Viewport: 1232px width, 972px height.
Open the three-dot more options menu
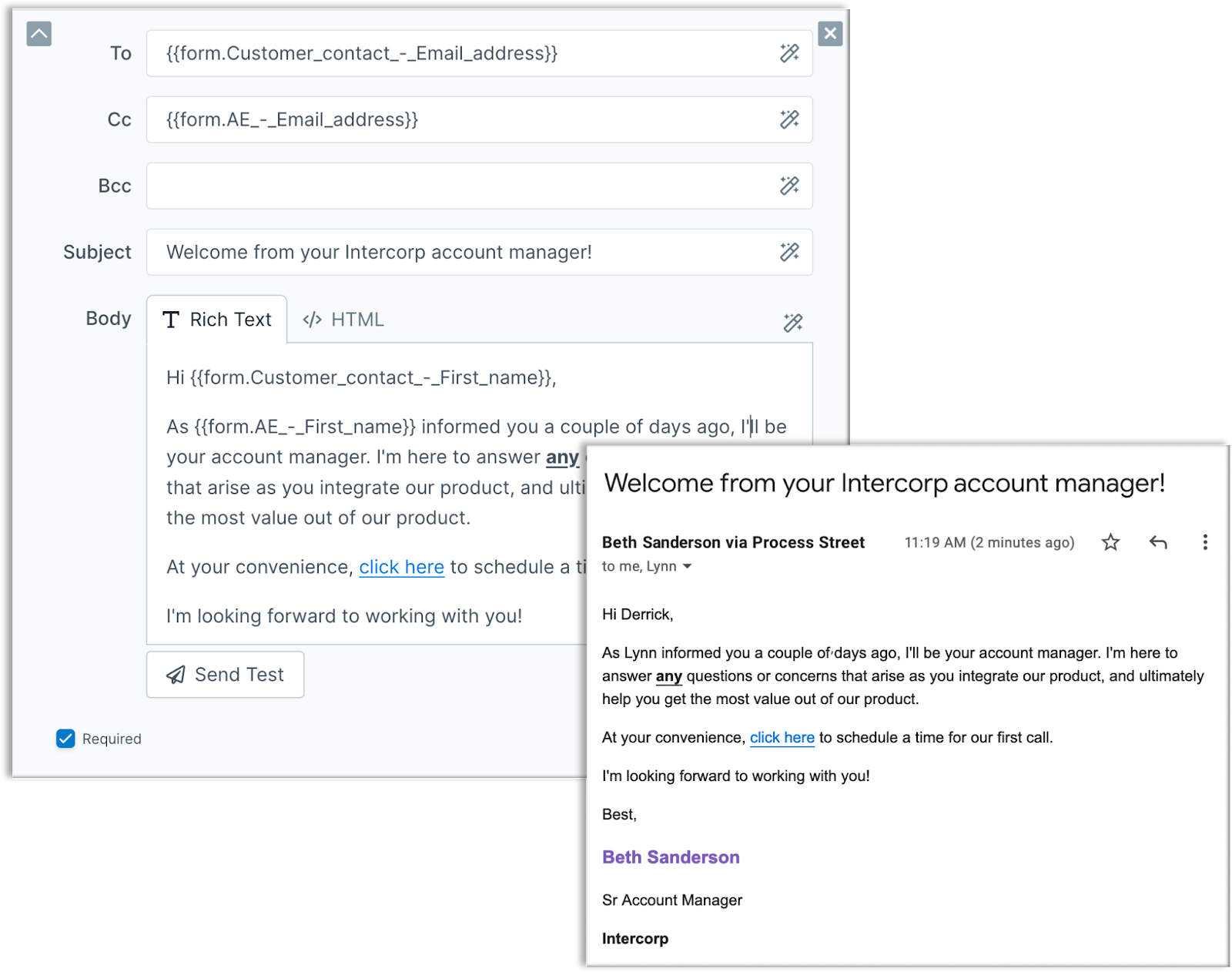coord(1205,542)
